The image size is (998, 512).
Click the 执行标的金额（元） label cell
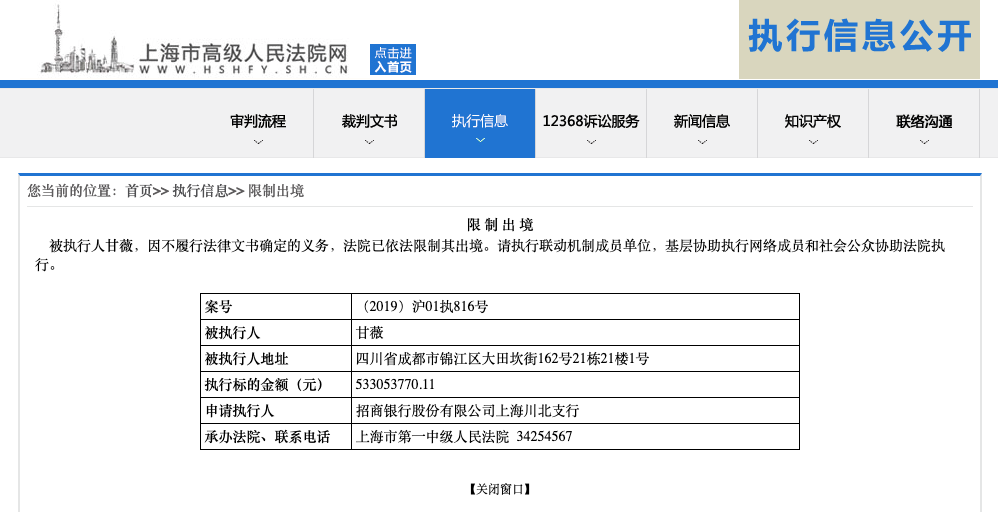click(x=276, y=385)
